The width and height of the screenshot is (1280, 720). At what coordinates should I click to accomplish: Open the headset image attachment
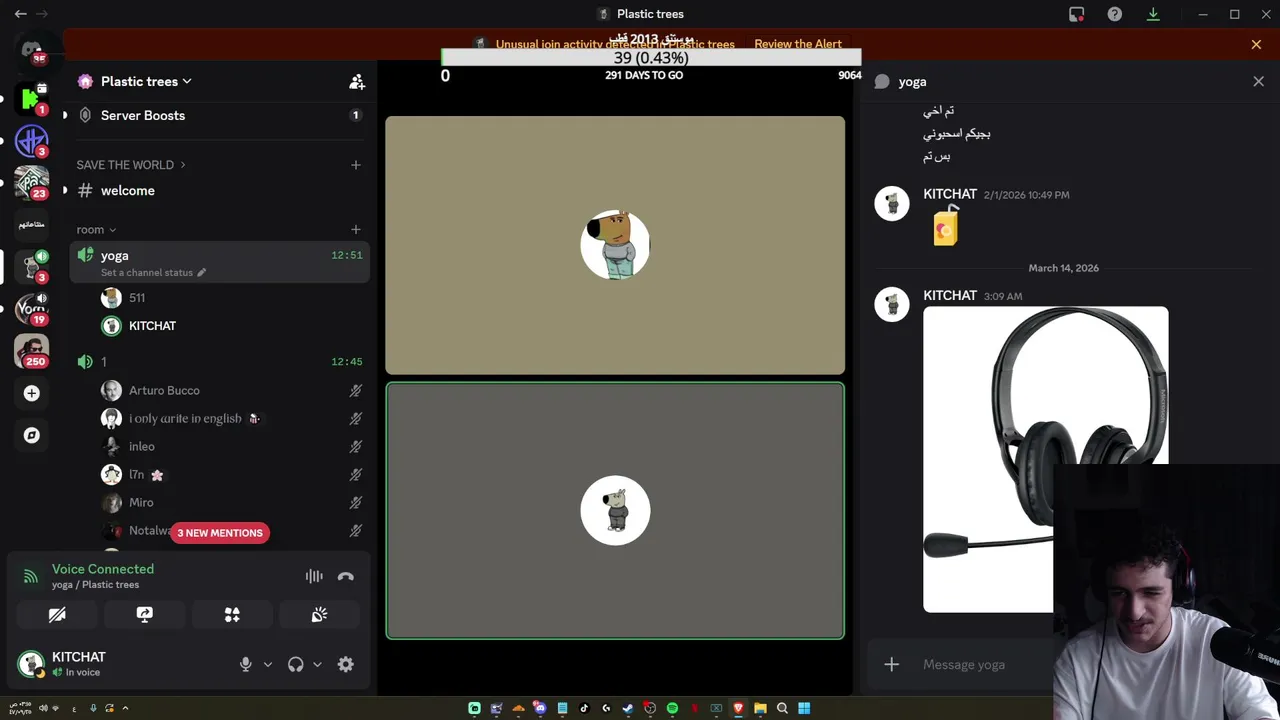[1045, 459]
